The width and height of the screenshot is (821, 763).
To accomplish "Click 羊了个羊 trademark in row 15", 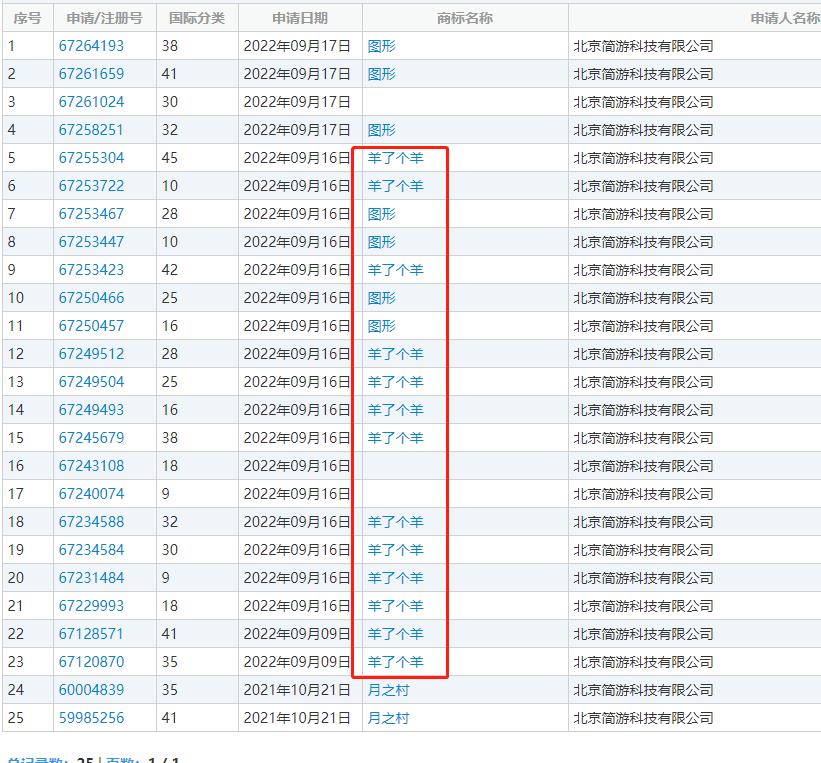I will point(395,438).
